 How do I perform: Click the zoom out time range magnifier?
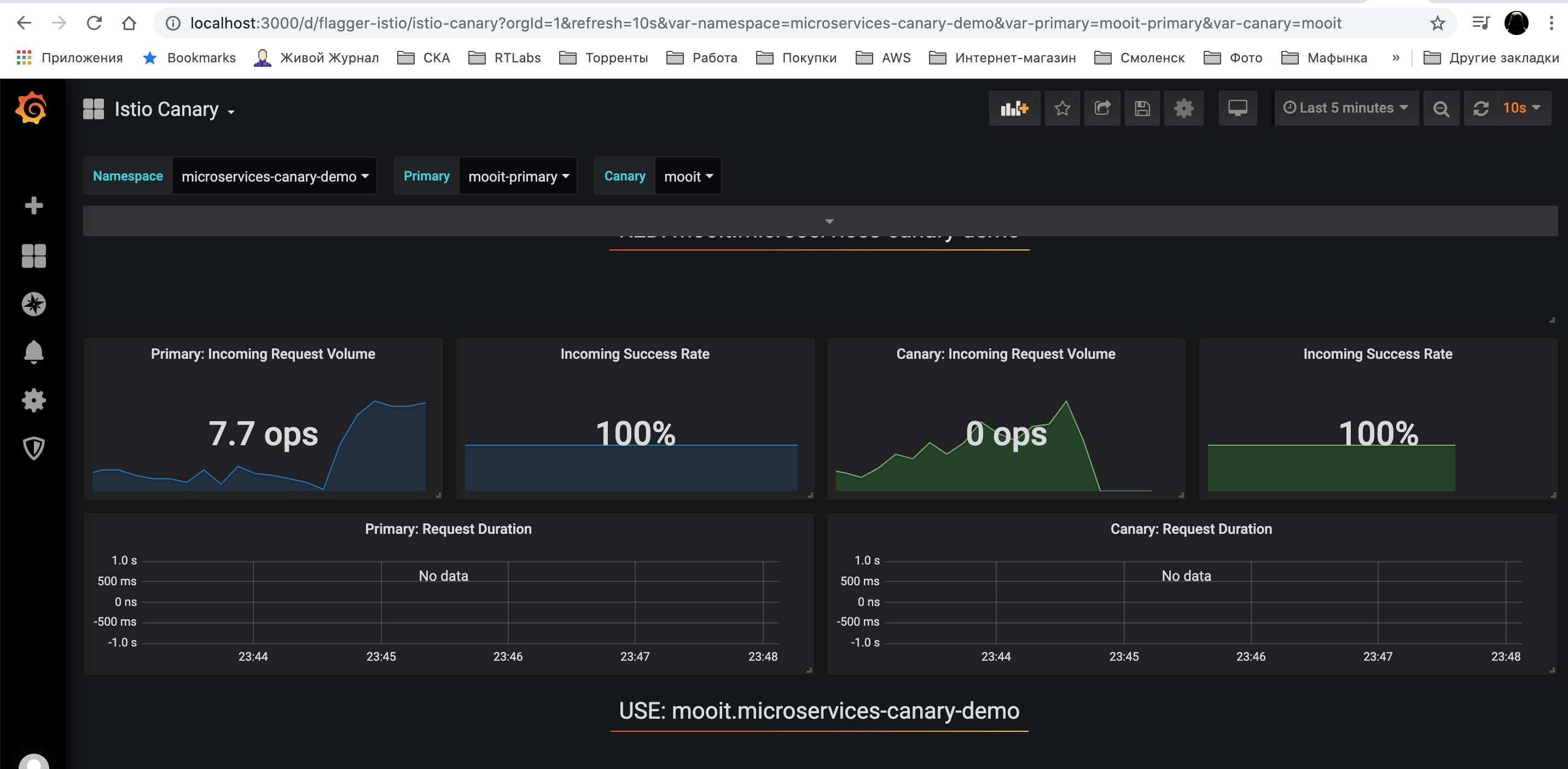(x=1442, y=108)
